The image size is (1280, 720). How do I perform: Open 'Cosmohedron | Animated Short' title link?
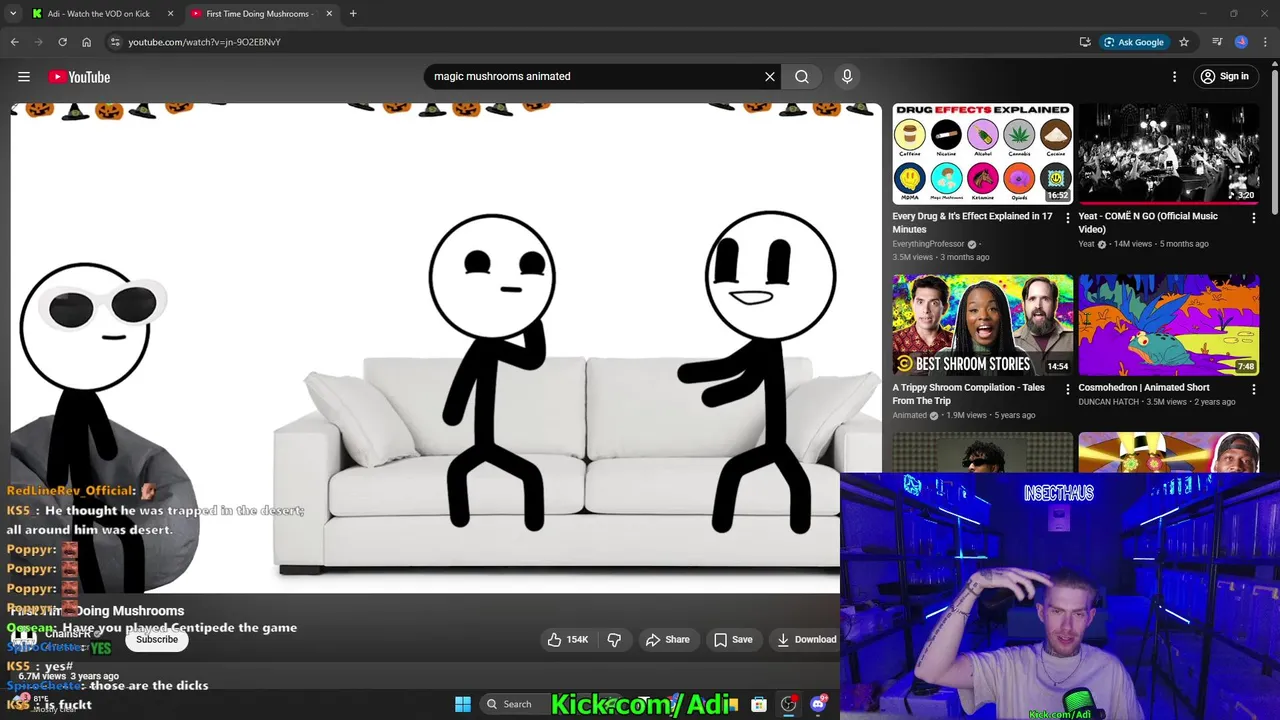[1144, 387]
